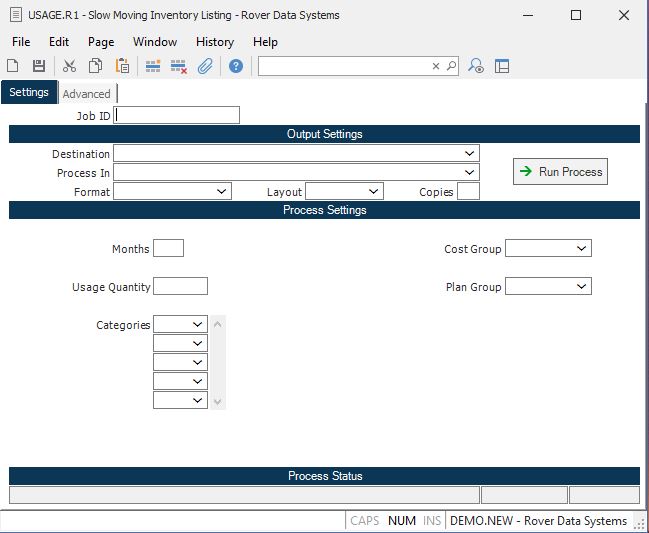Image resolution: width=649 pixels, height=533 pixels.
Task: Clear the toolbar search box with X
Action: coord(436,66)
